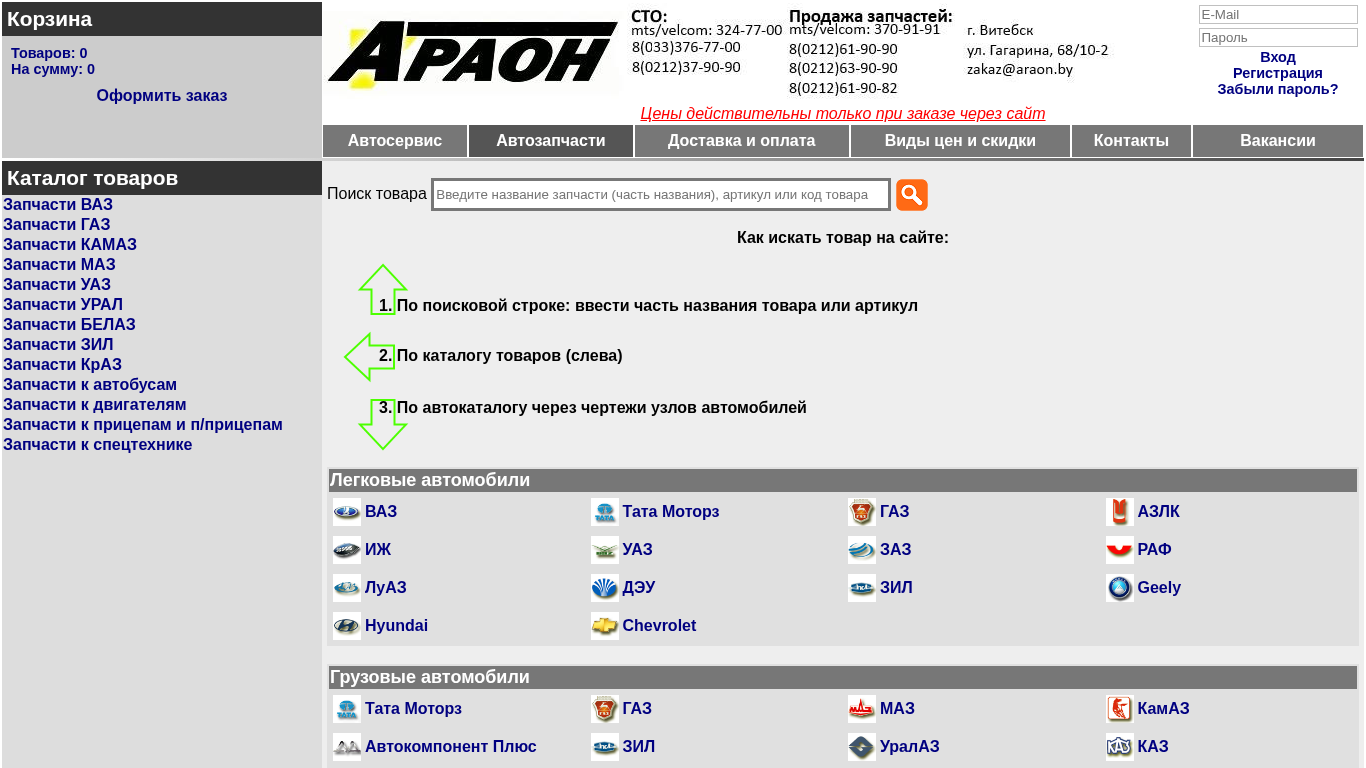
Task: Click the Забыли пароль? link
Action: pyautogui.click(x=1278, y=89)
